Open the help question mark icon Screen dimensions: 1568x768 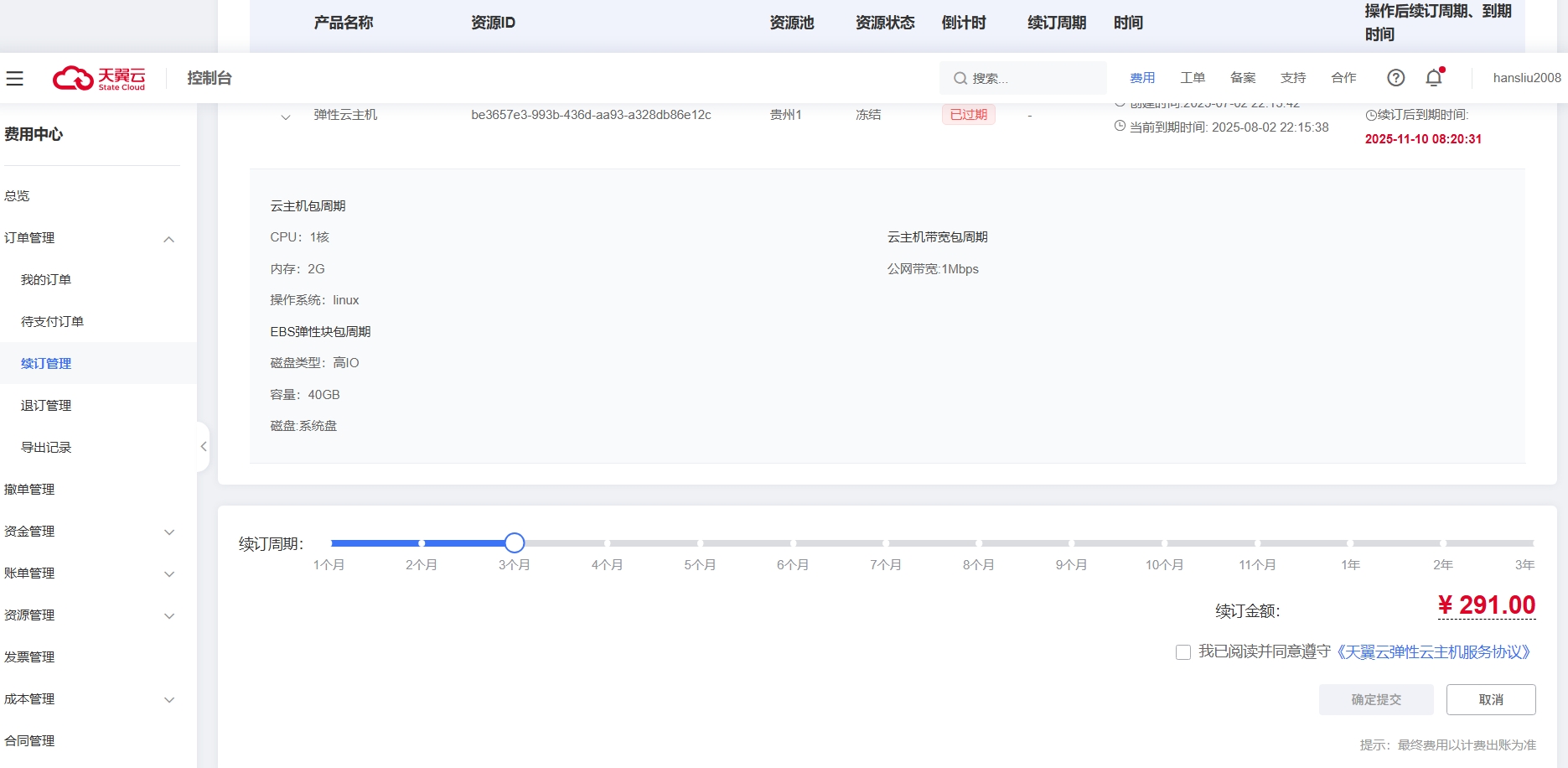tap(1395, 78)
